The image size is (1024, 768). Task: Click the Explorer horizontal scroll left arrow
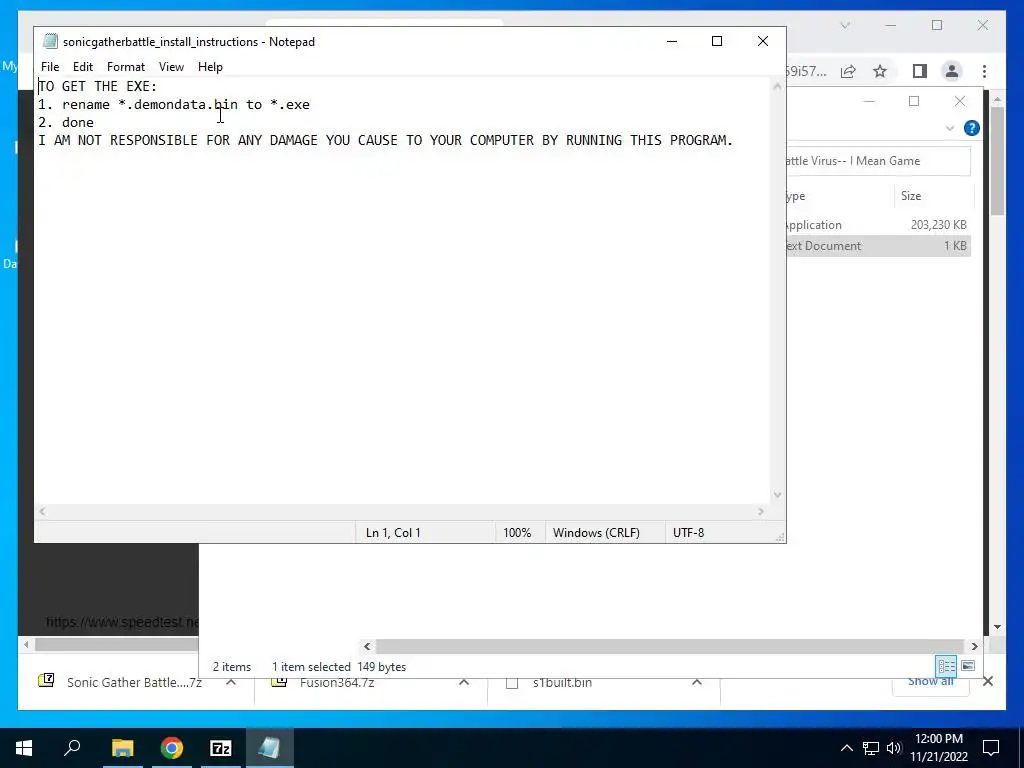click(367, 646)
